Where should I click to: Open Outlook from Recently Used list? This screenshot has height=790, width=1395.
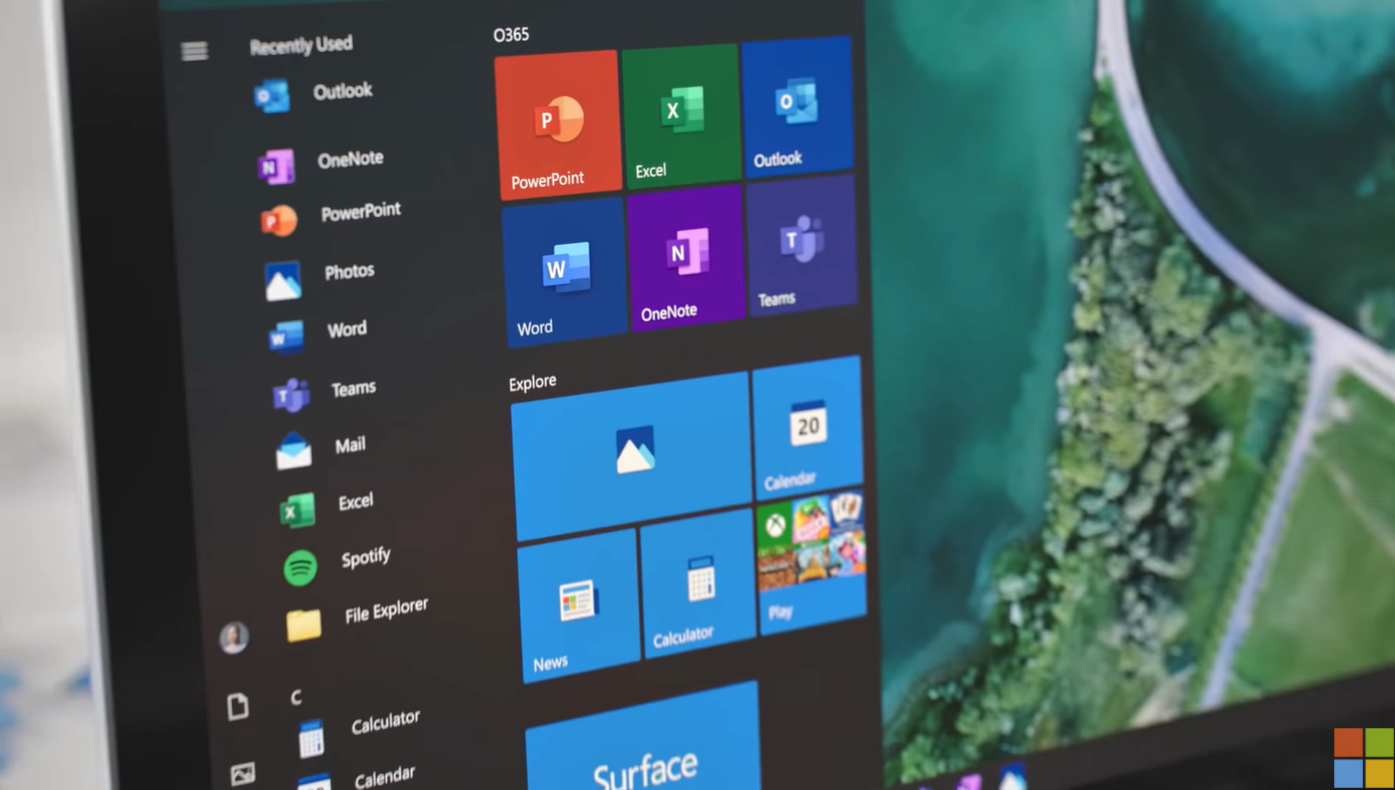[x=313, y=94]
